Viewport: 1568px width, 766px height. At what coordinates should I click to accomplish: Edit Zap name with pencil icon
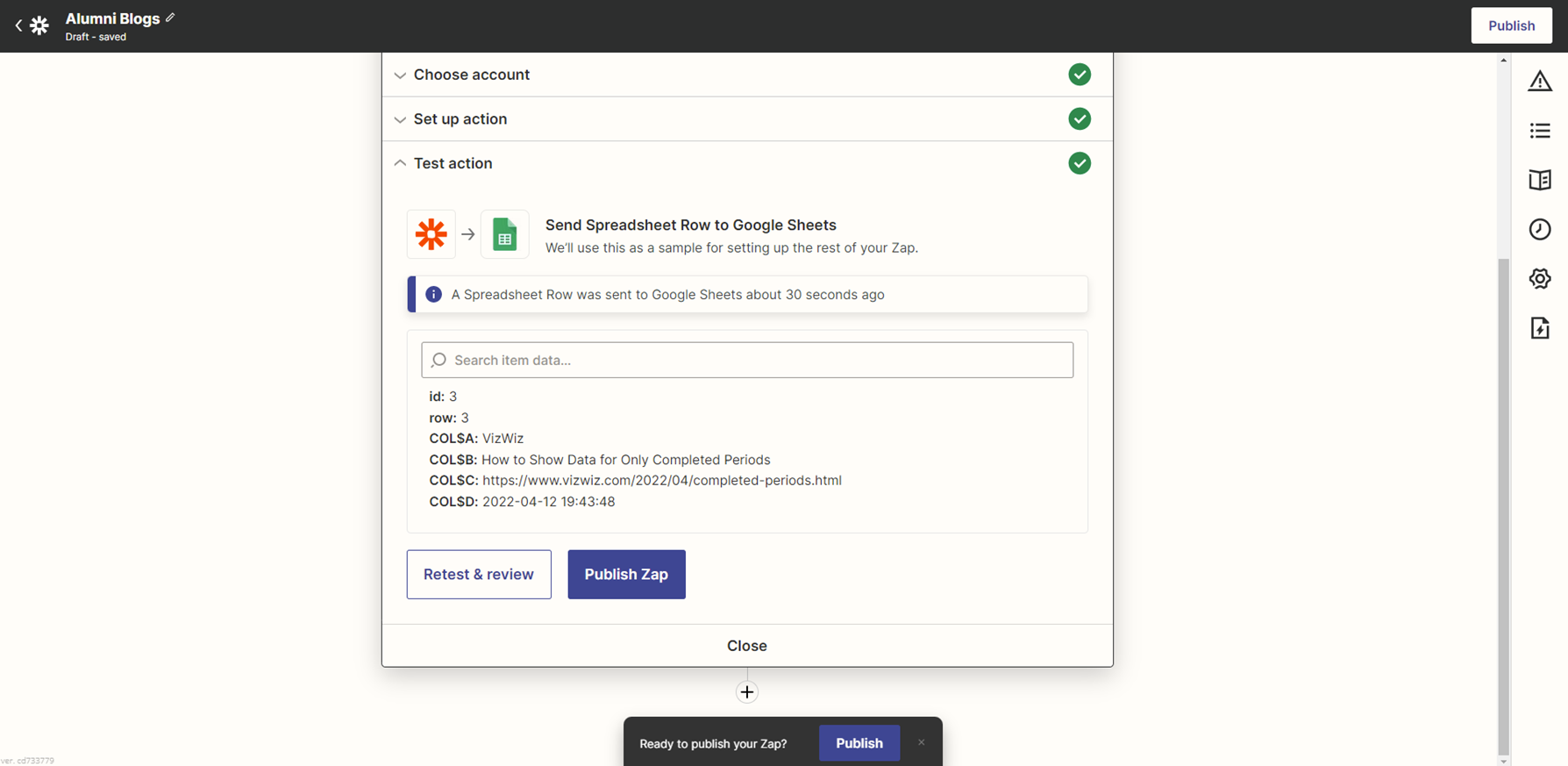170,18
